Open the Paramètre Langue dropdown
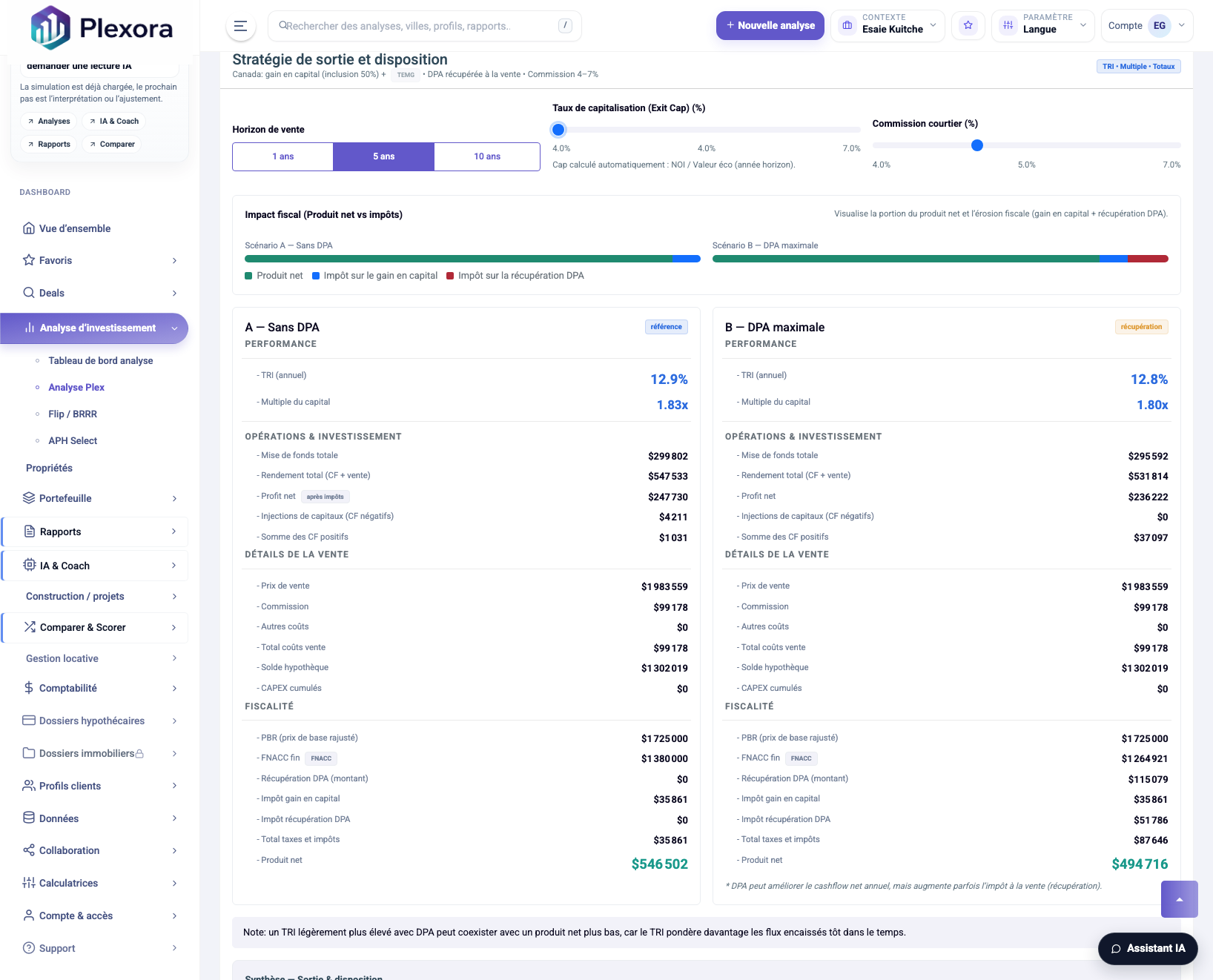This screenshot has width=1213, height=980. [x=1042, y=26]
